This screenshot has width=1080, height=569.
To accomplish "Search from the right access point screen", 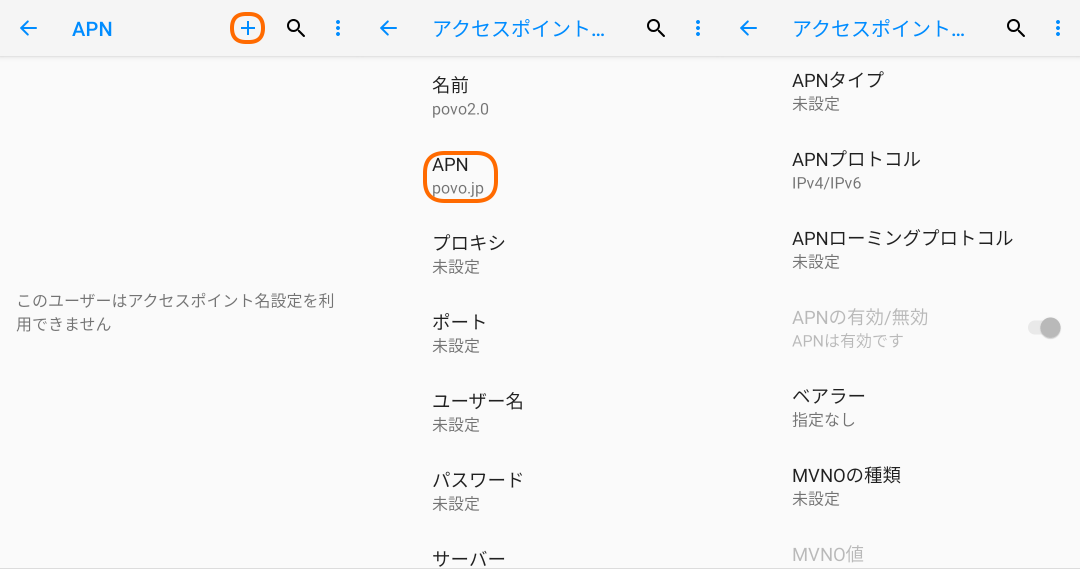I will [1016, 28].
